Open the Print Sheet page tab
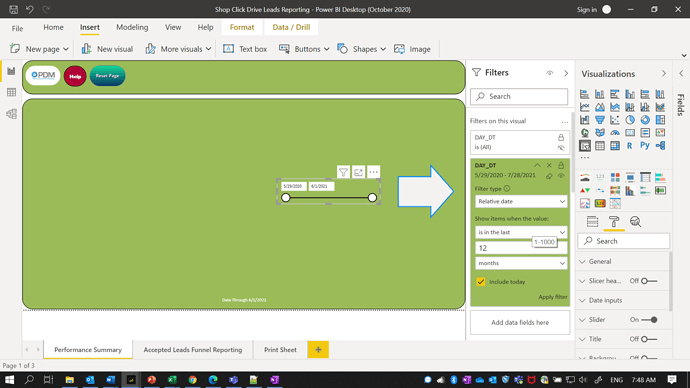 280,350
